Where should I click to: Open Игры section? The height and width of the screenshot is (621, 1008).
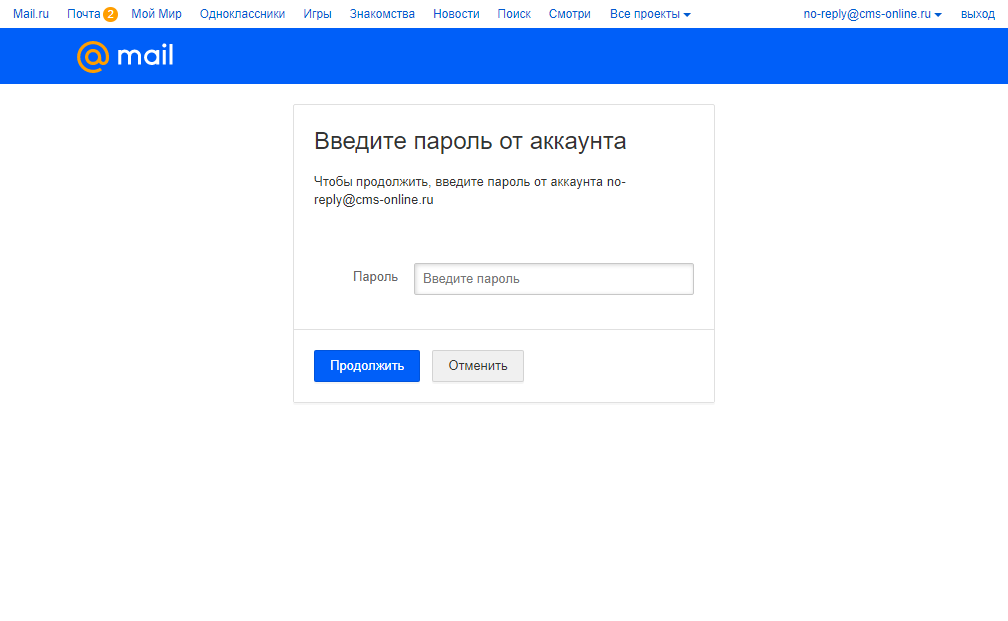coord(318,14)
